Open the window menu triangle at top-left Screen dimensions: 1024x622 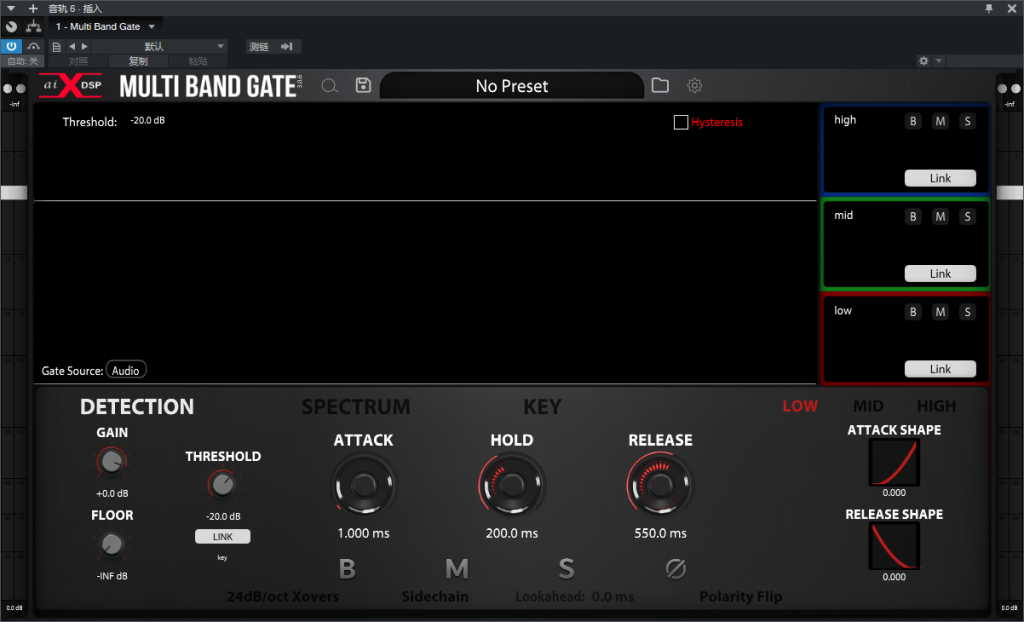tap(11, 8)
